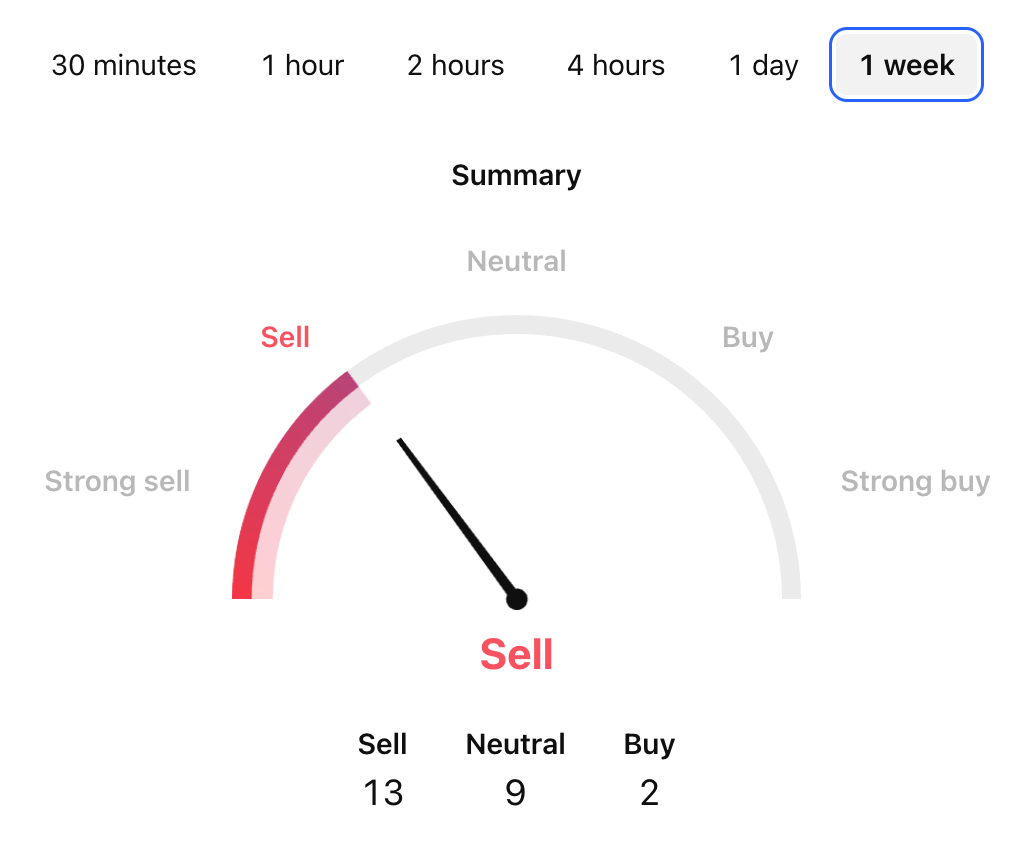
Task: Click the black gauge needle
Action: tap(455, 516)
